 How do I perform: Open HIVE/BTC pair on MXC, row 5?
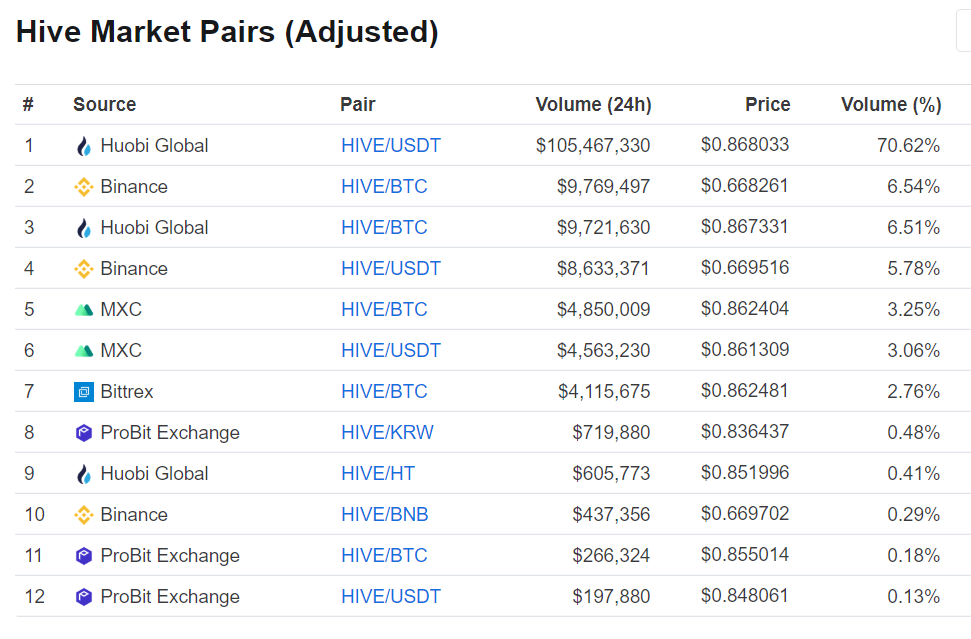click(x=384, y=309)
